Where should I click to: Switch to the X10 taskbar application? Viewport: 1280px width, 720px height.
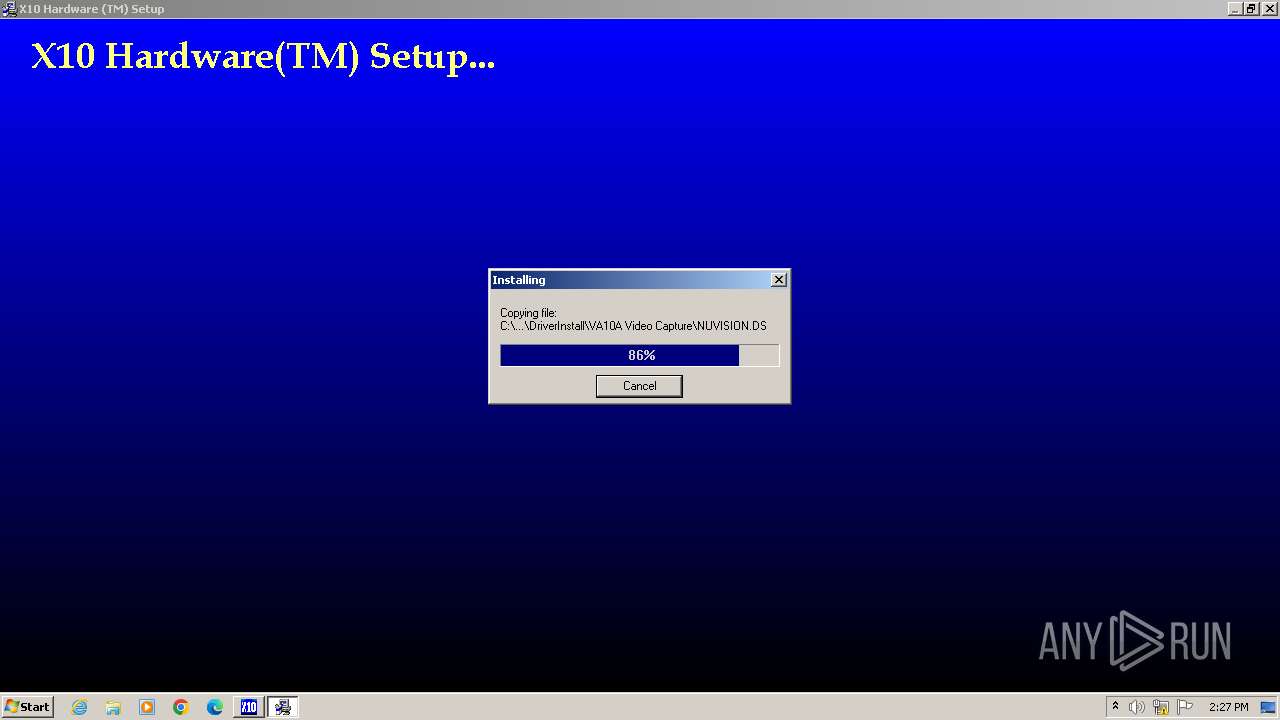click(x=249, y=707)
